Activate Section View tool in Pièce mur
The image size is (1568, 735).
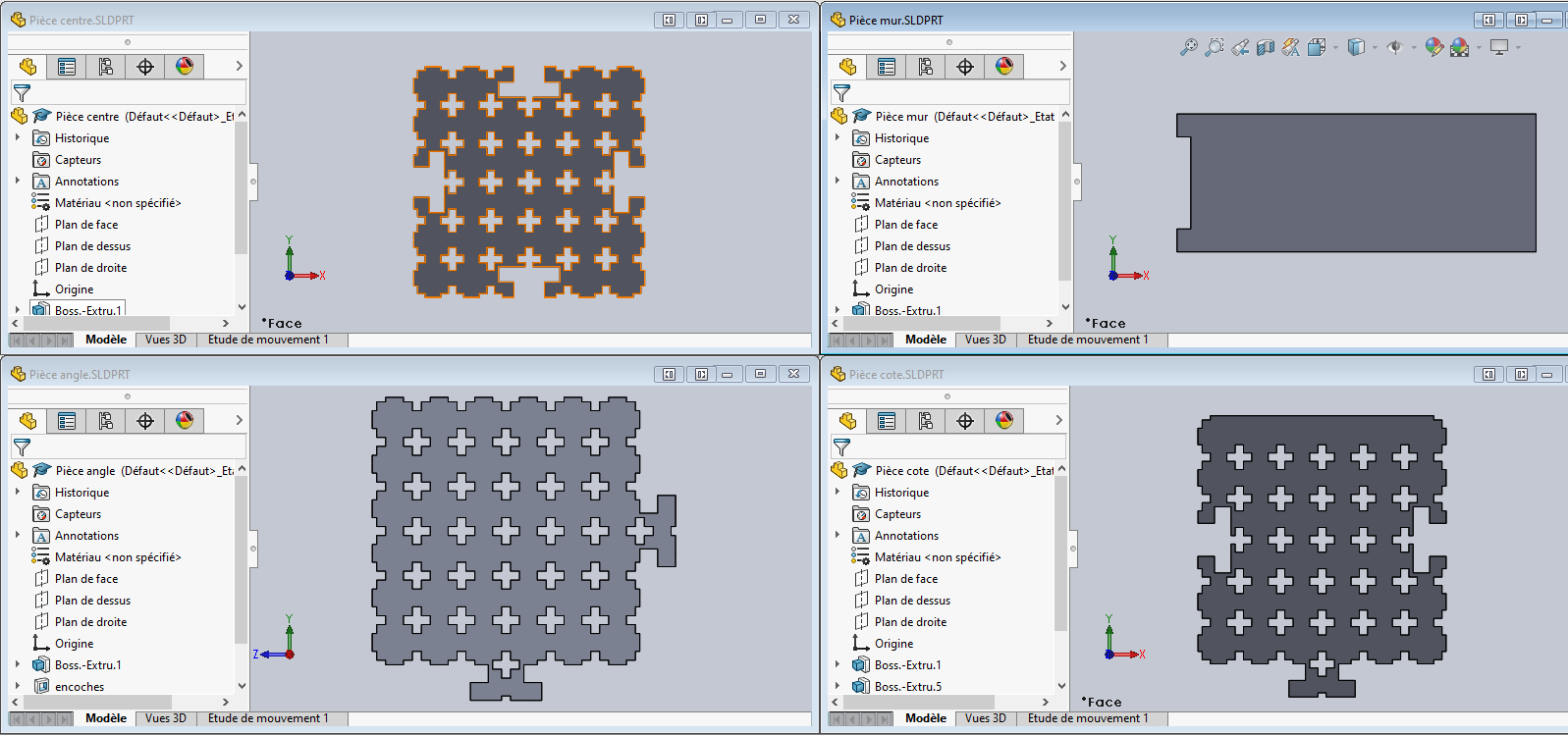[x=1266, y=47]
